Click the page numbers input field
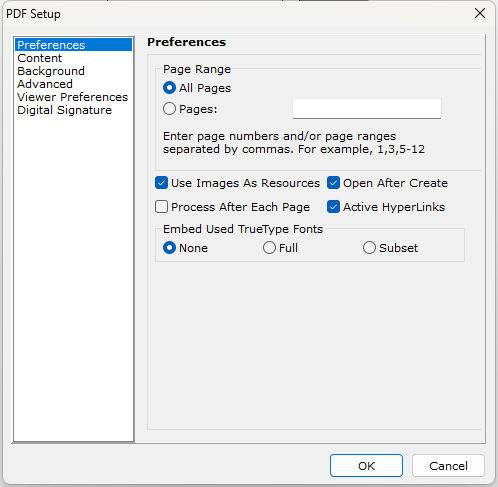This screenshot has width=498, height=487. coord(367,109)
